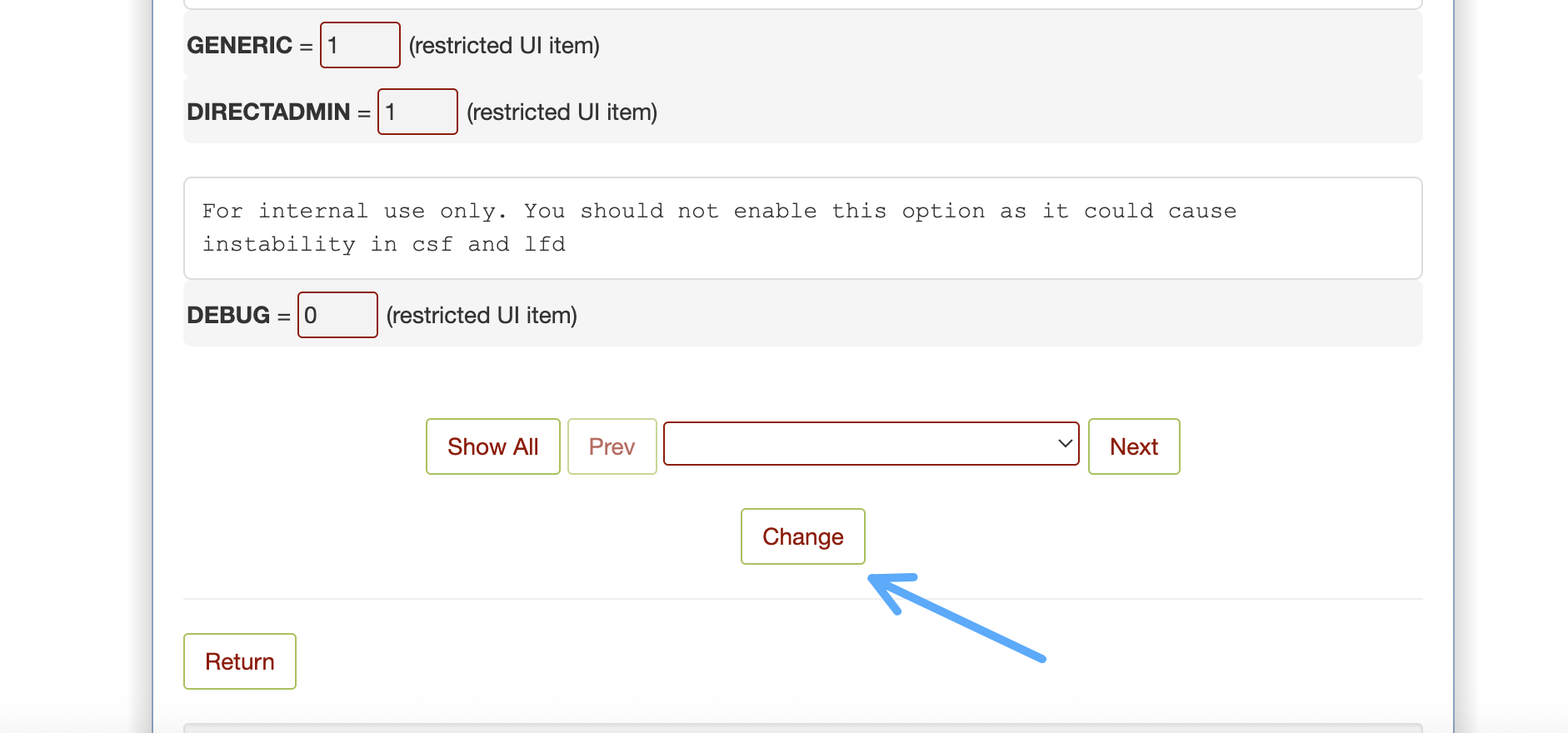Focus the GENERIC value field
The width and height of the screenshot is (1568, 733).
tap(360, 45)
